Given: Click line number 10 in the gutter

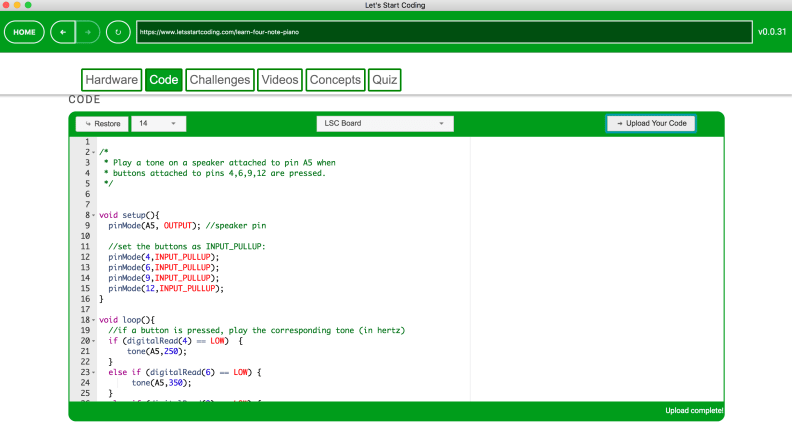Looking at the screenshot, I should point(85,236).
